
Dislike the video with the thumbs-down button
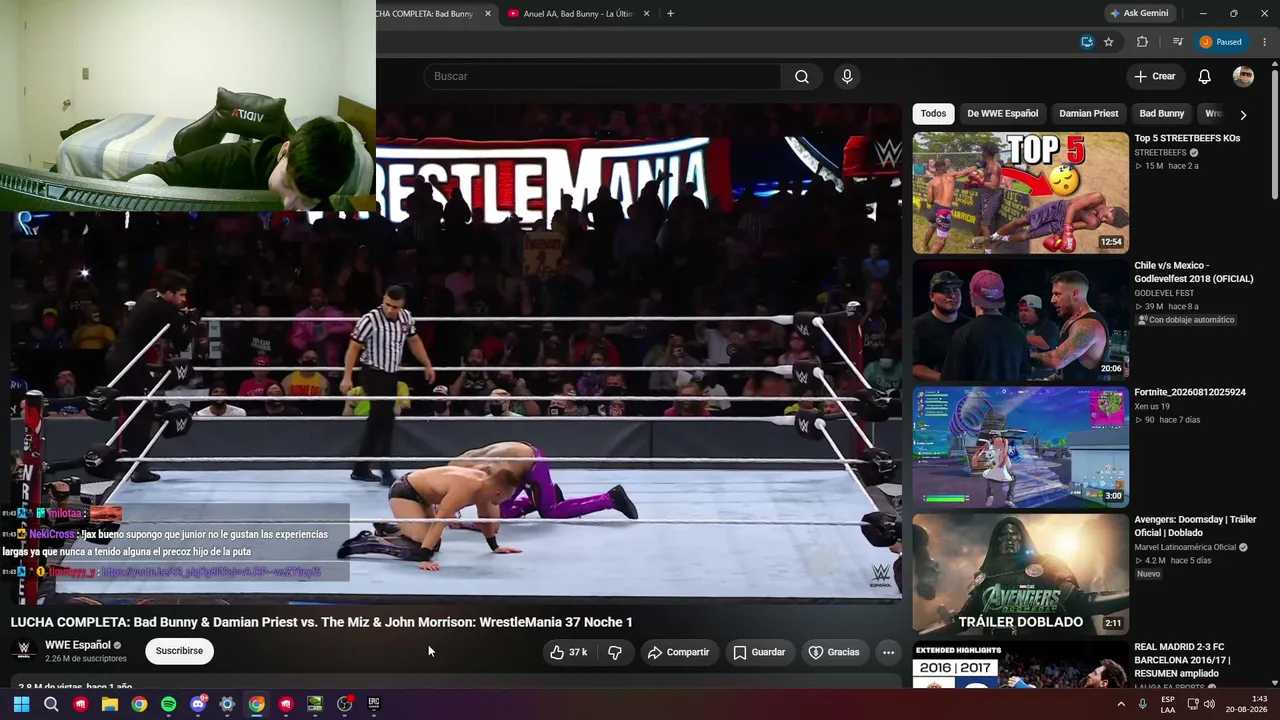click(x=615, y=652)
